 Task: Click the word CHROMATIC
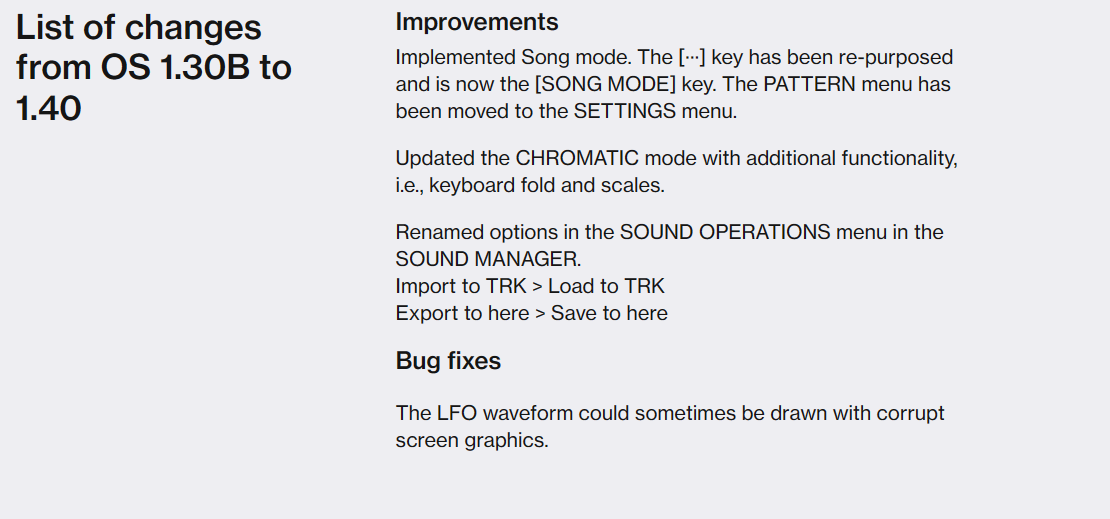pos(576,158)
